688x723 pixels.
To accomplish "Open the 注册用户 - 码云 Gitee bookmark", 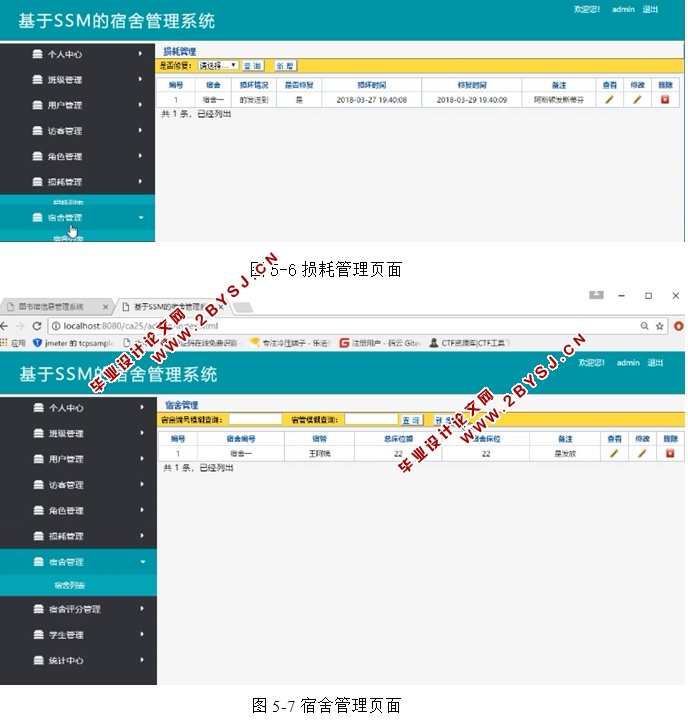I will pyautogui.click(x=380, y=343).
